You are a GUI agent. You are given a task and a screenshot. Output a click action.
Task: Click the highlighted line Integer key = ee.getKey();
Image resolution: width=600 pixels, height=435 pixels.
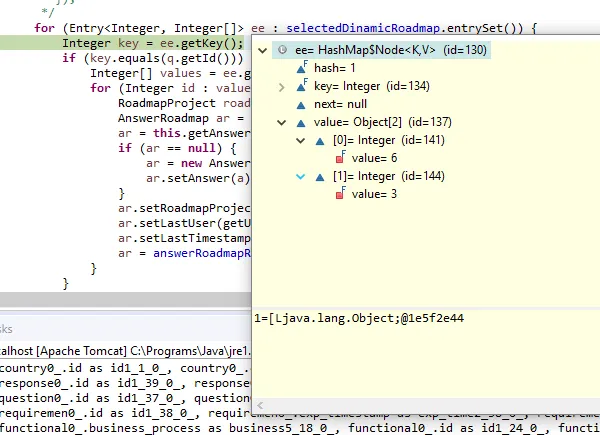[153, 43]
